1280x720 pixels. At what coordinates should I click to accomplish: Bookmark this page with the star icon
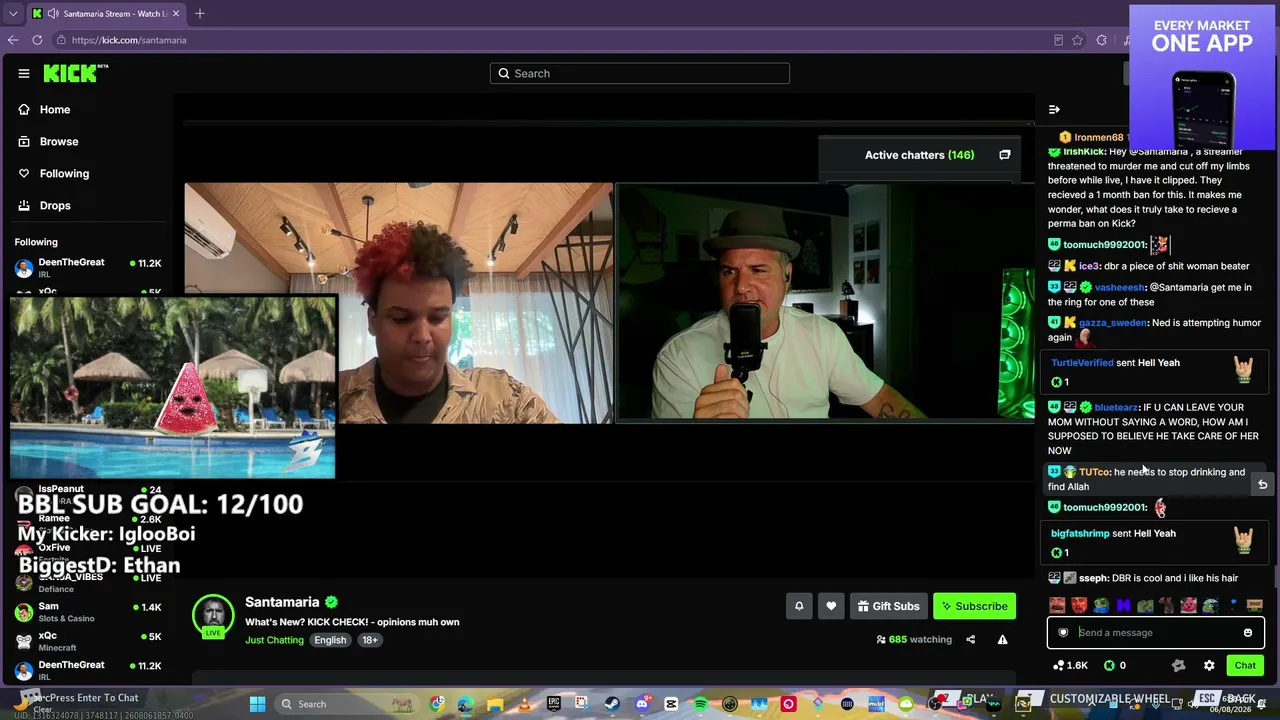[1077, 40]
